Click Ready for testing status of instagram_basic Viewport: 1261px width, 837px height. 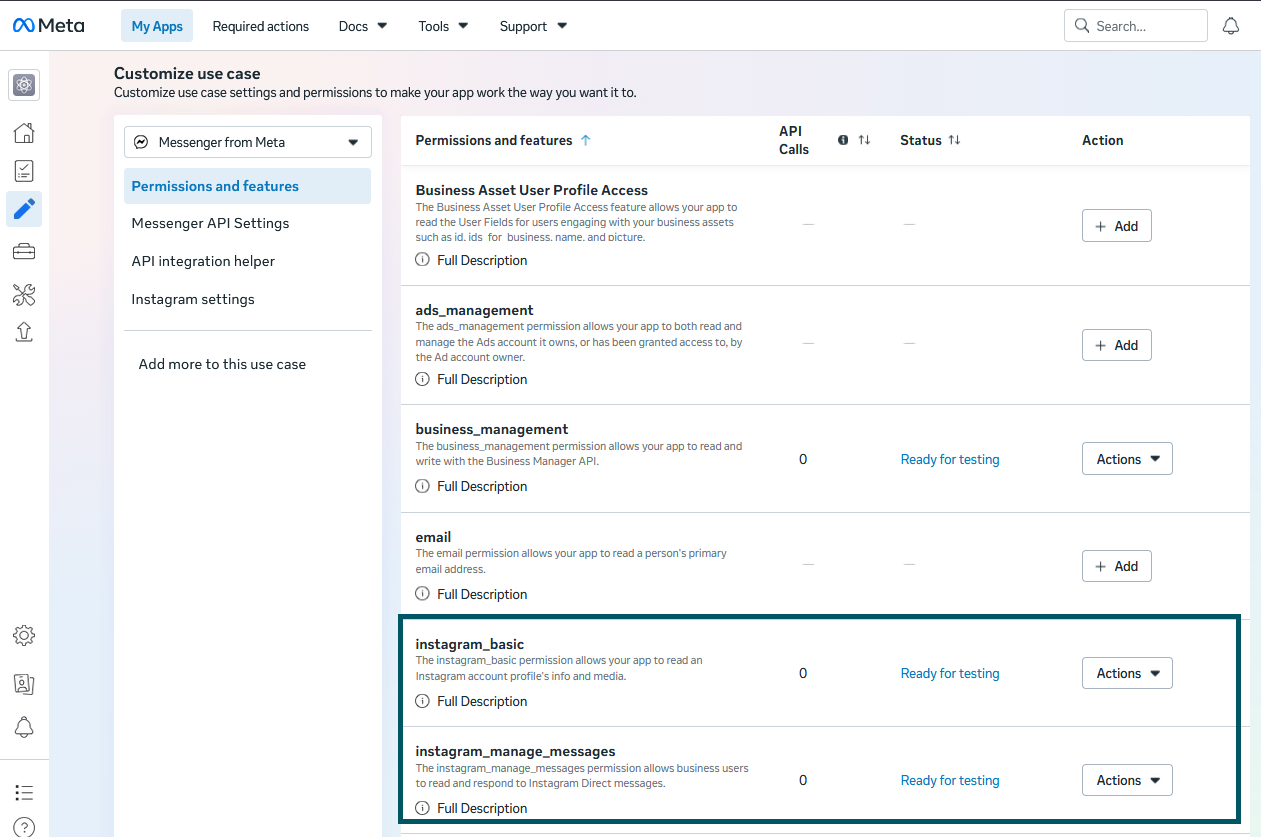click(950, 673)
